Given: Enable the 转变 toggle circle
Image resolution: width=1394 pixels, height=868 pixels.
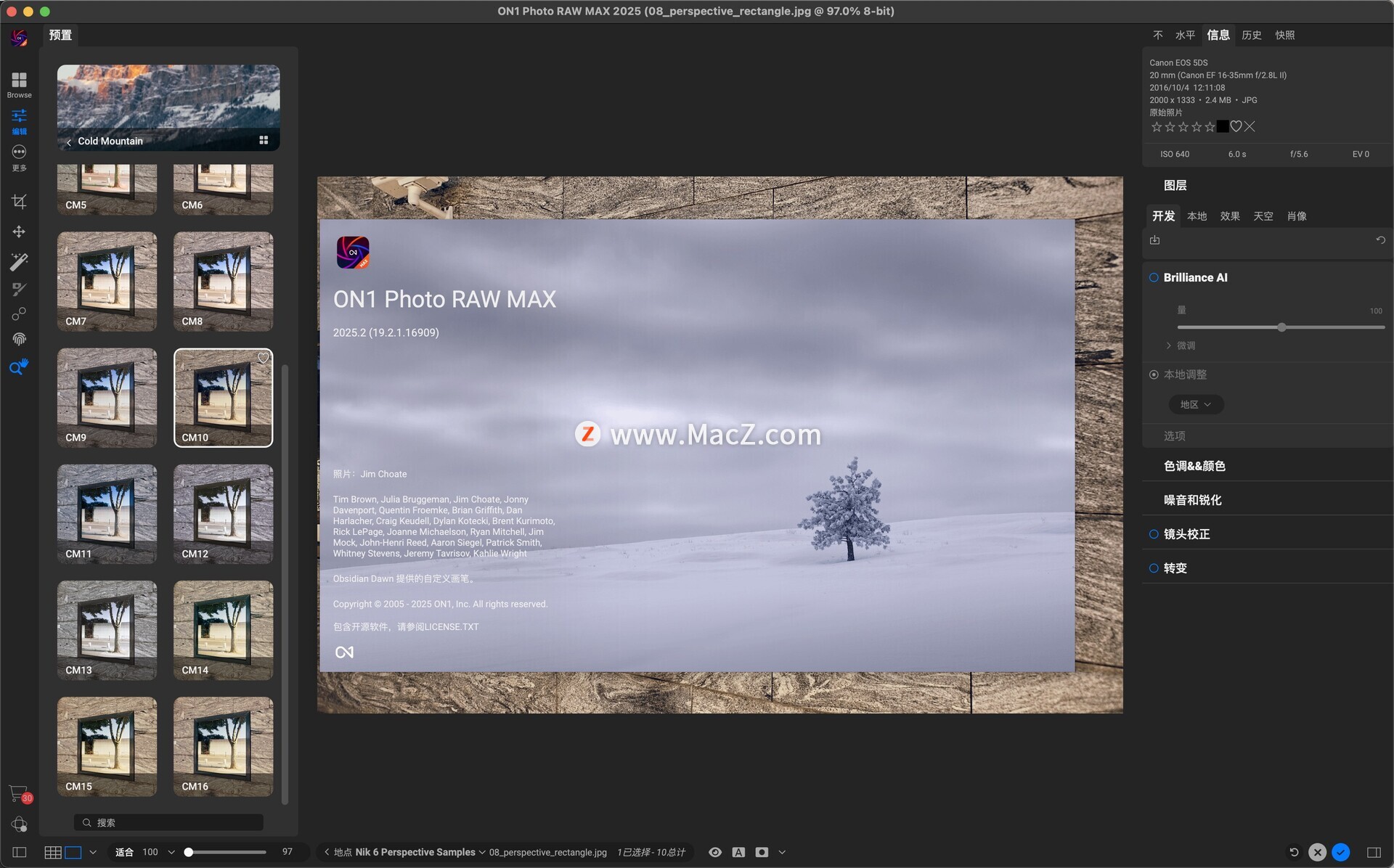Looking at the screenshot, I should click(x=1154, y=568).
